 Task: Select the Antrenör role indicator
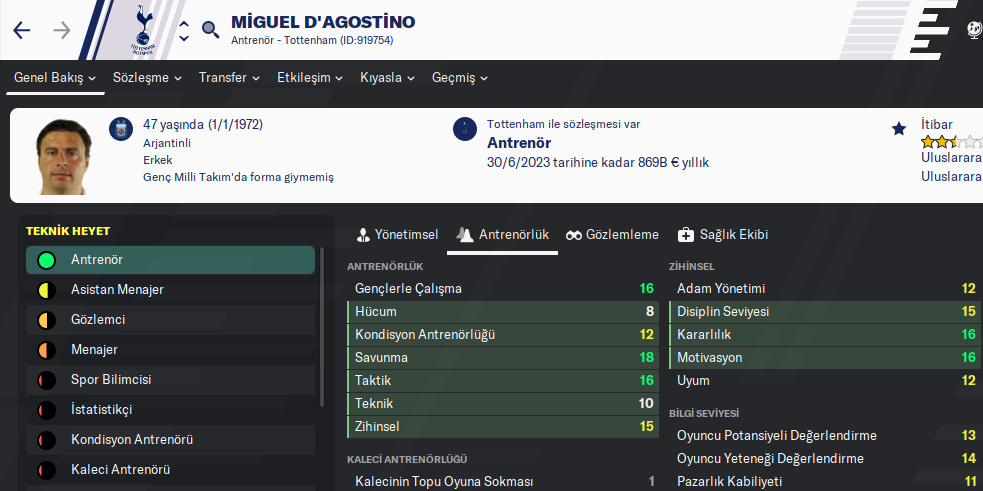point(46,260)
